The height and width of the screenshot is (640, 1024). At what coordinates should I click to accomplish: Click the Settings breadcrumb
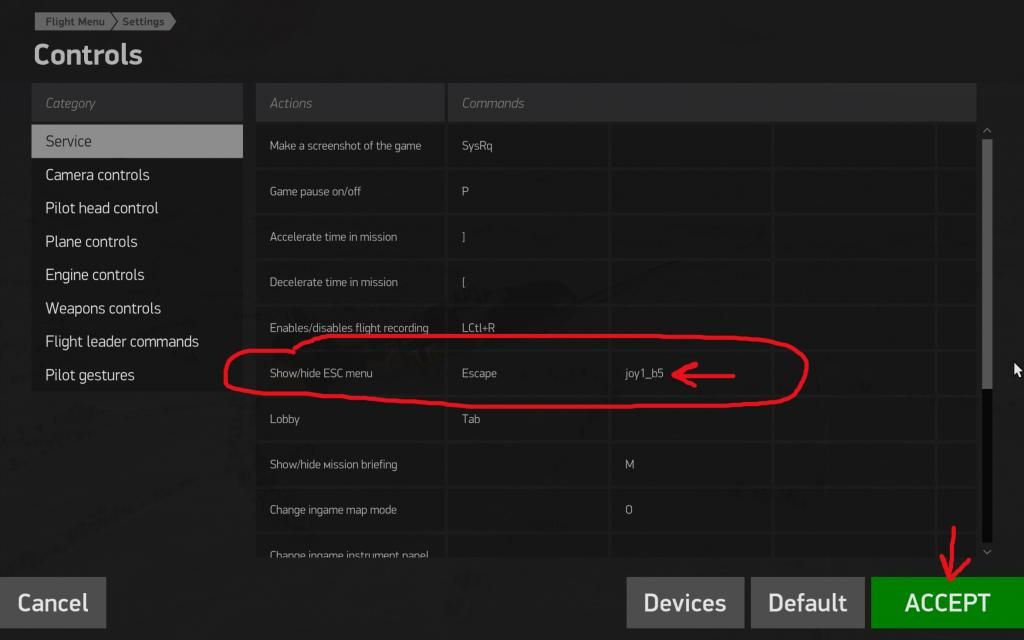point(144,21)
